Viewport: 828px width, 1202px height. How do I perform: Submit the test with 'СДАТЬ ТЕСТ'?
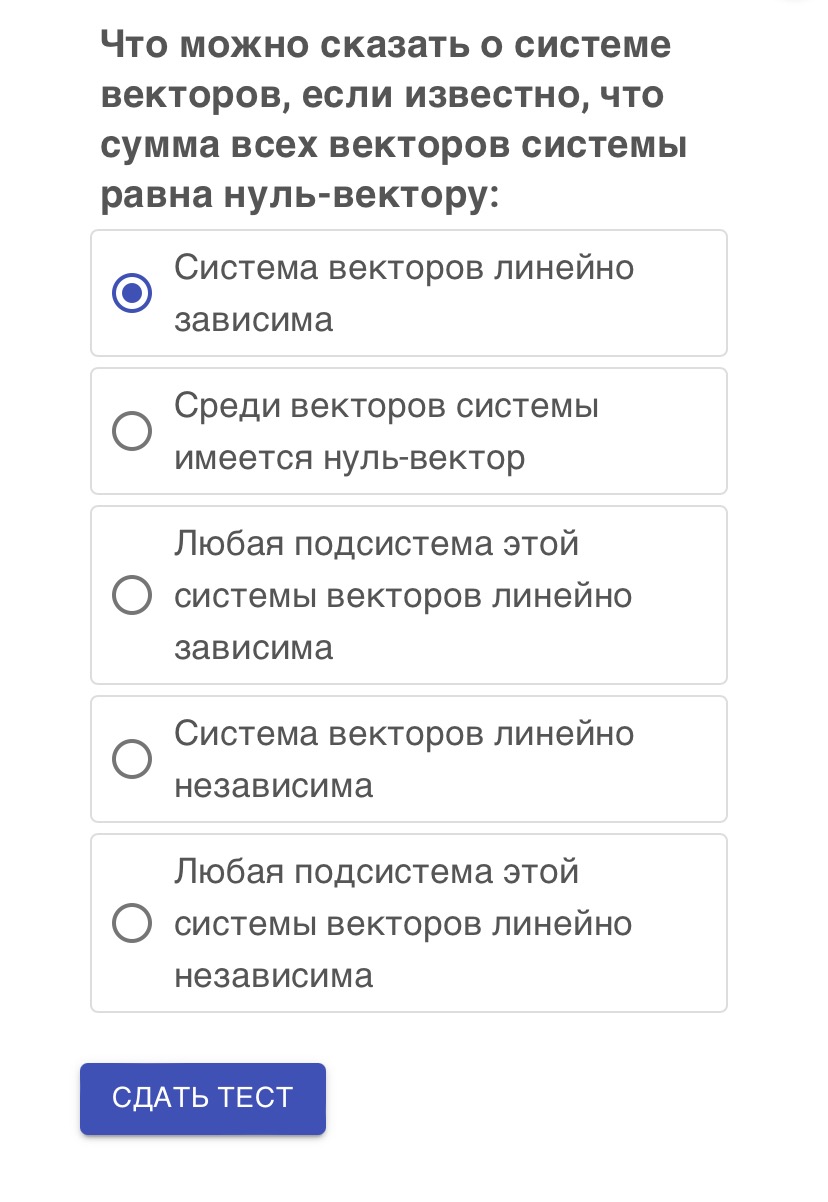(203, 1098)
